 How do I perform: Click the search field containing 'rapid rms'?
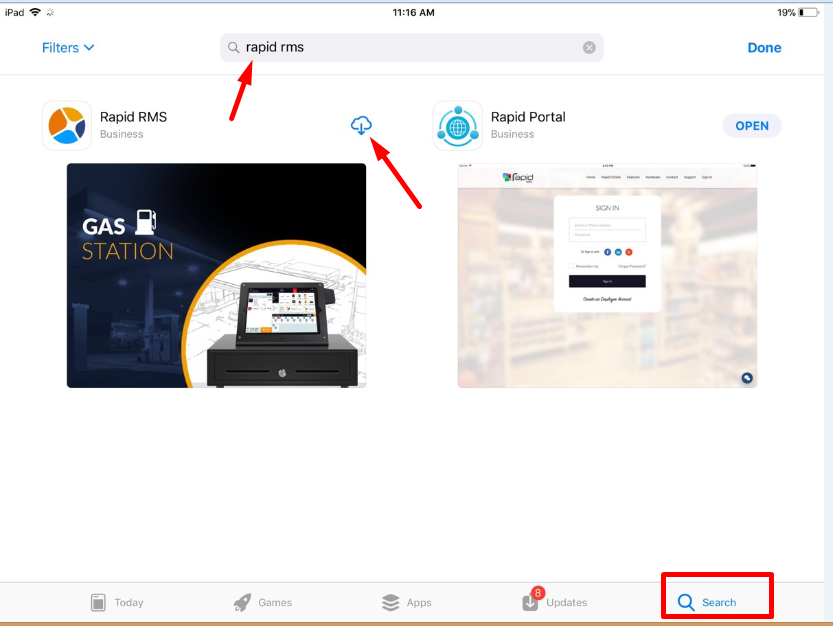tap(410, 48)
